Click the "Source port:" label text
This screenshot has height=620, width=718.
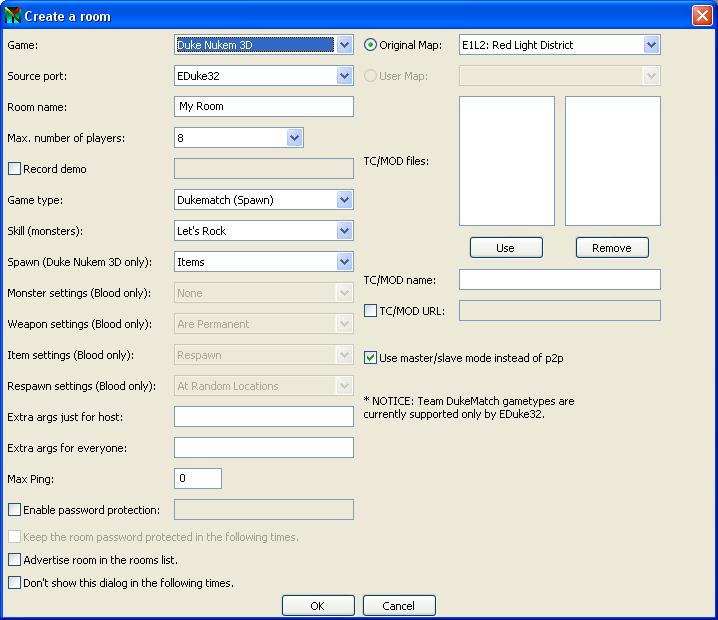click(37, 76)
